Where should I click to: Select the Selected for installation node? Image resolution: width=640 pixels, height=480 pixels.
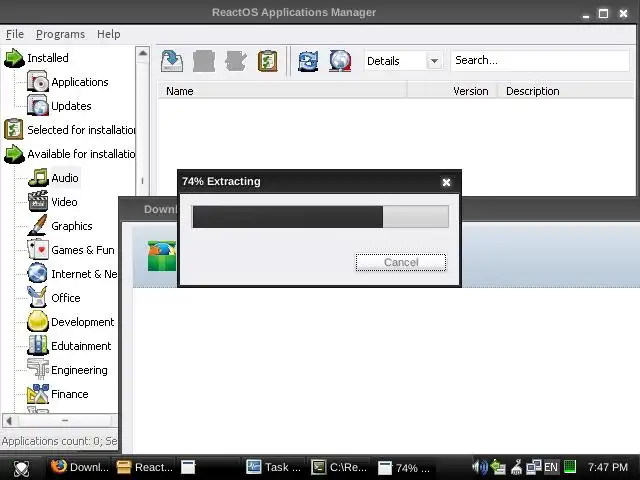click(x=81, y=130)
